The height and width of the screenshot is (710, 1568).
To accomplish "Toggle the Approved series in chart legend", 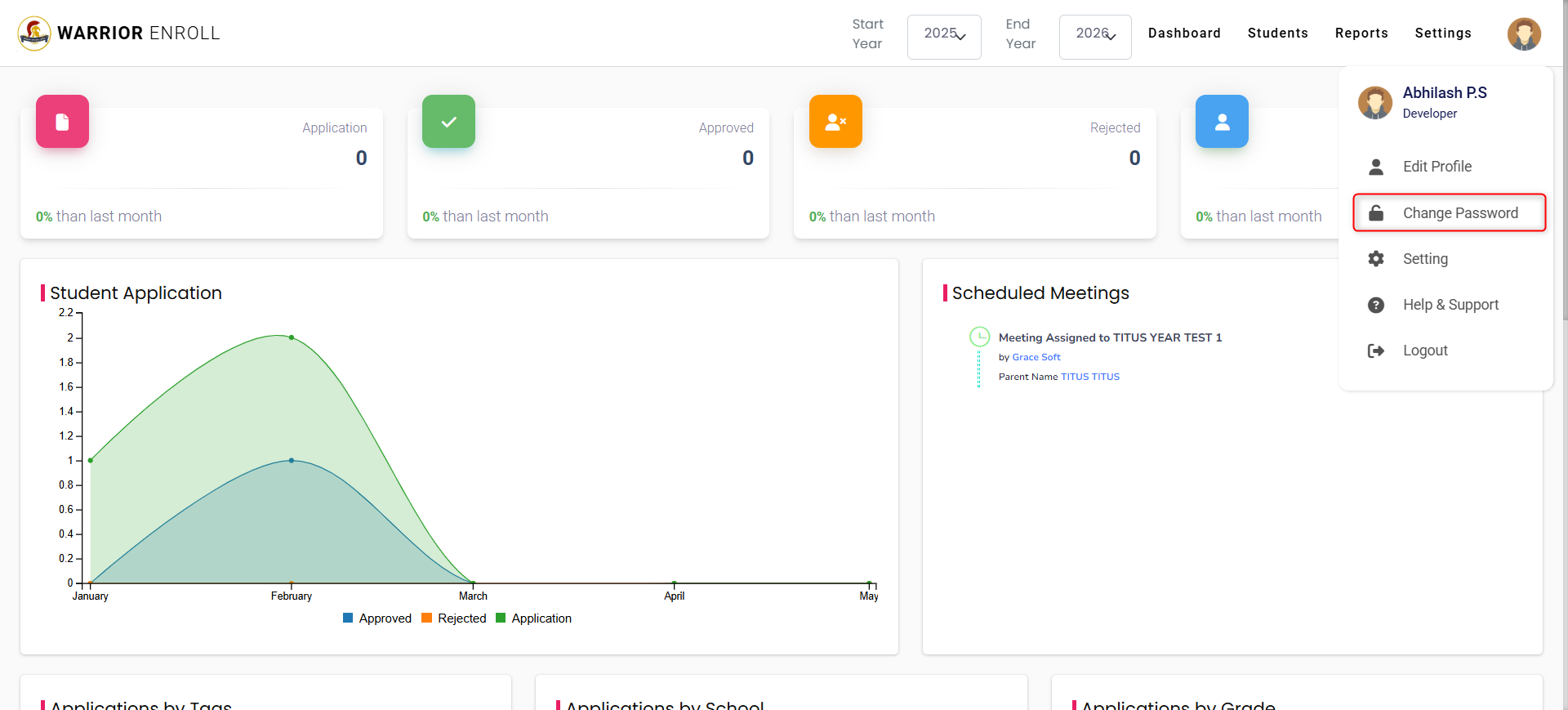I will (x=377, y=618).
